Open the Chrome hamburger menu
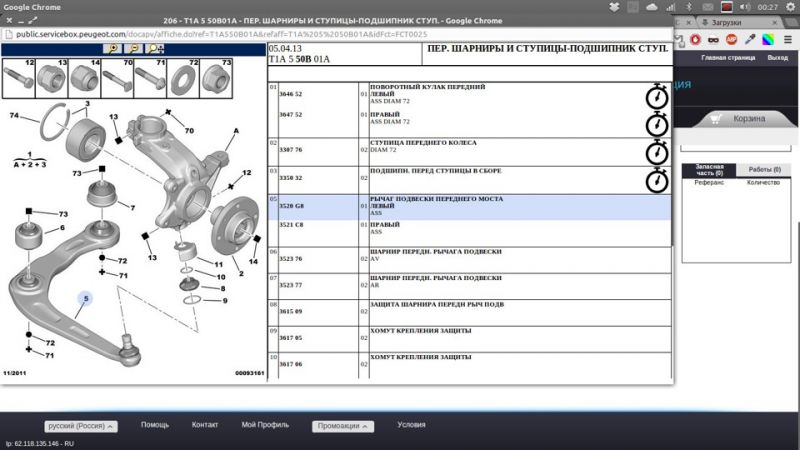Image resolution: width=800 pixels, height=450 pixels. [x=788, y=39]
